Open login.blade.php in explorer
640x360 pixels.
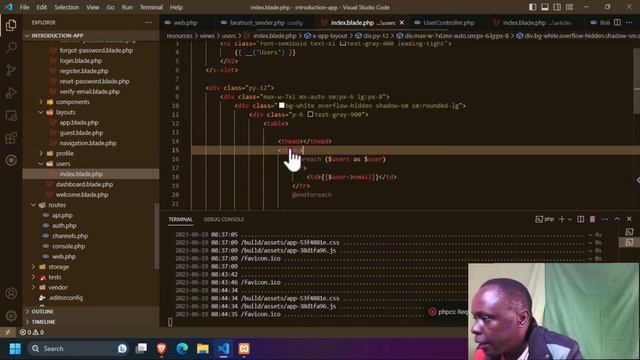click(81, 60)
